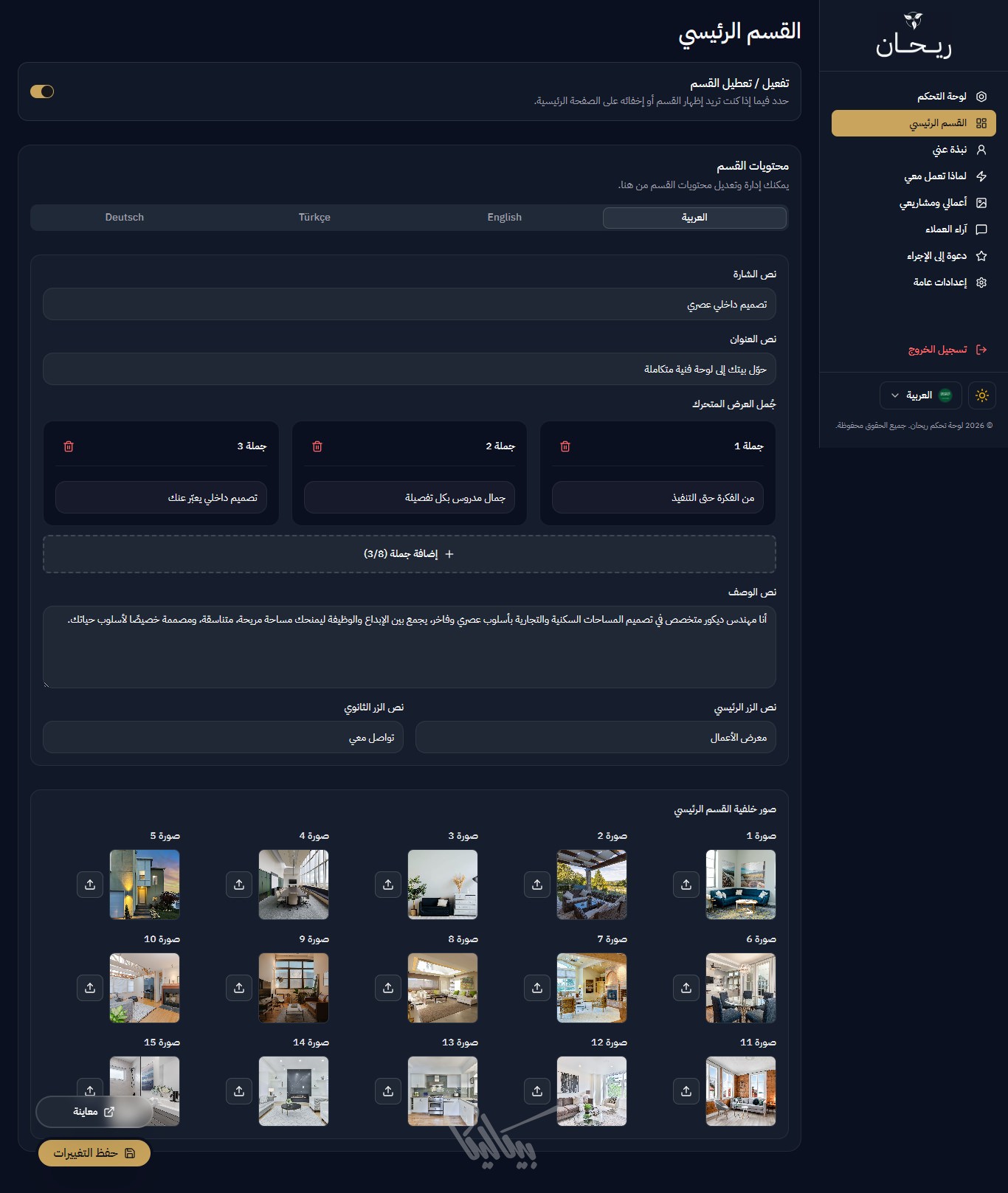
Task: Add a new phrase with إضافة جملة
Action: tap(410, 554)
